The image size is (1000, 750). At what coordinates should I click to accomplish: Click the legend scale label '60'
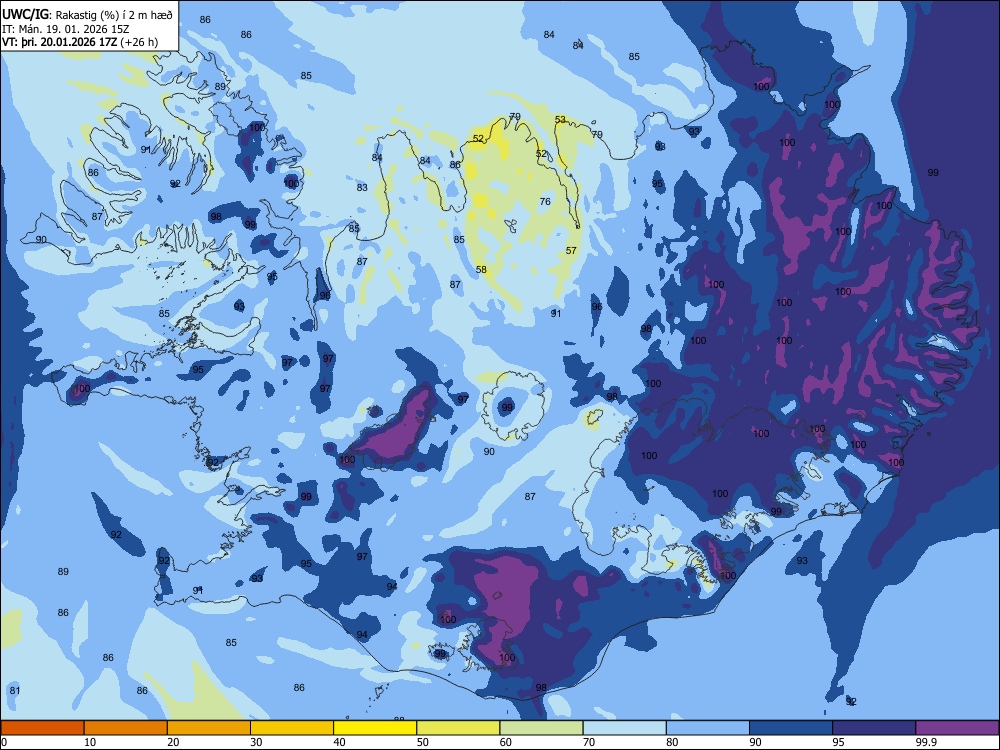coord(506,742)
